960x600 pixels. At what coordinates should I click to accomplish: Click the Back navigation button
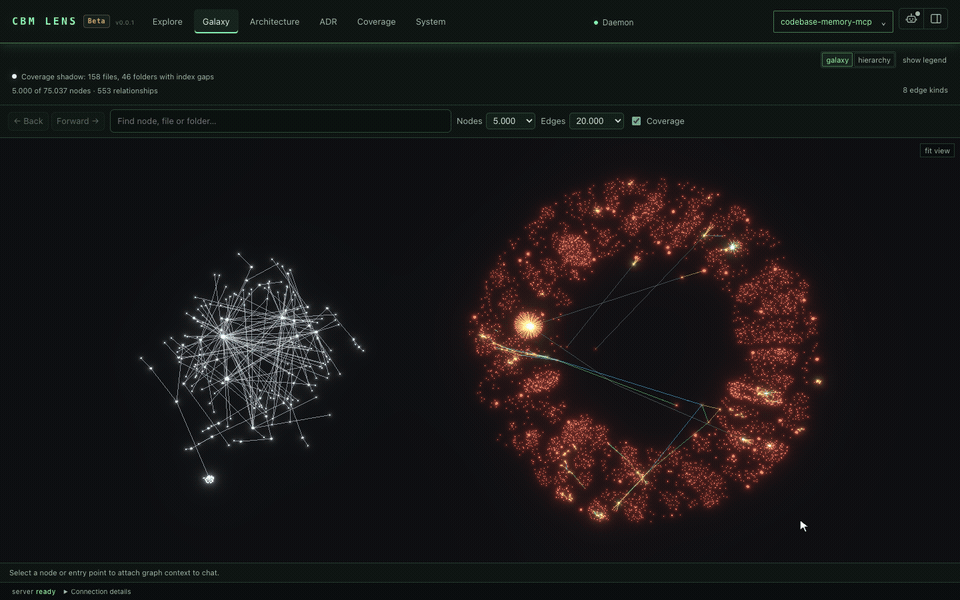point(28,121)
